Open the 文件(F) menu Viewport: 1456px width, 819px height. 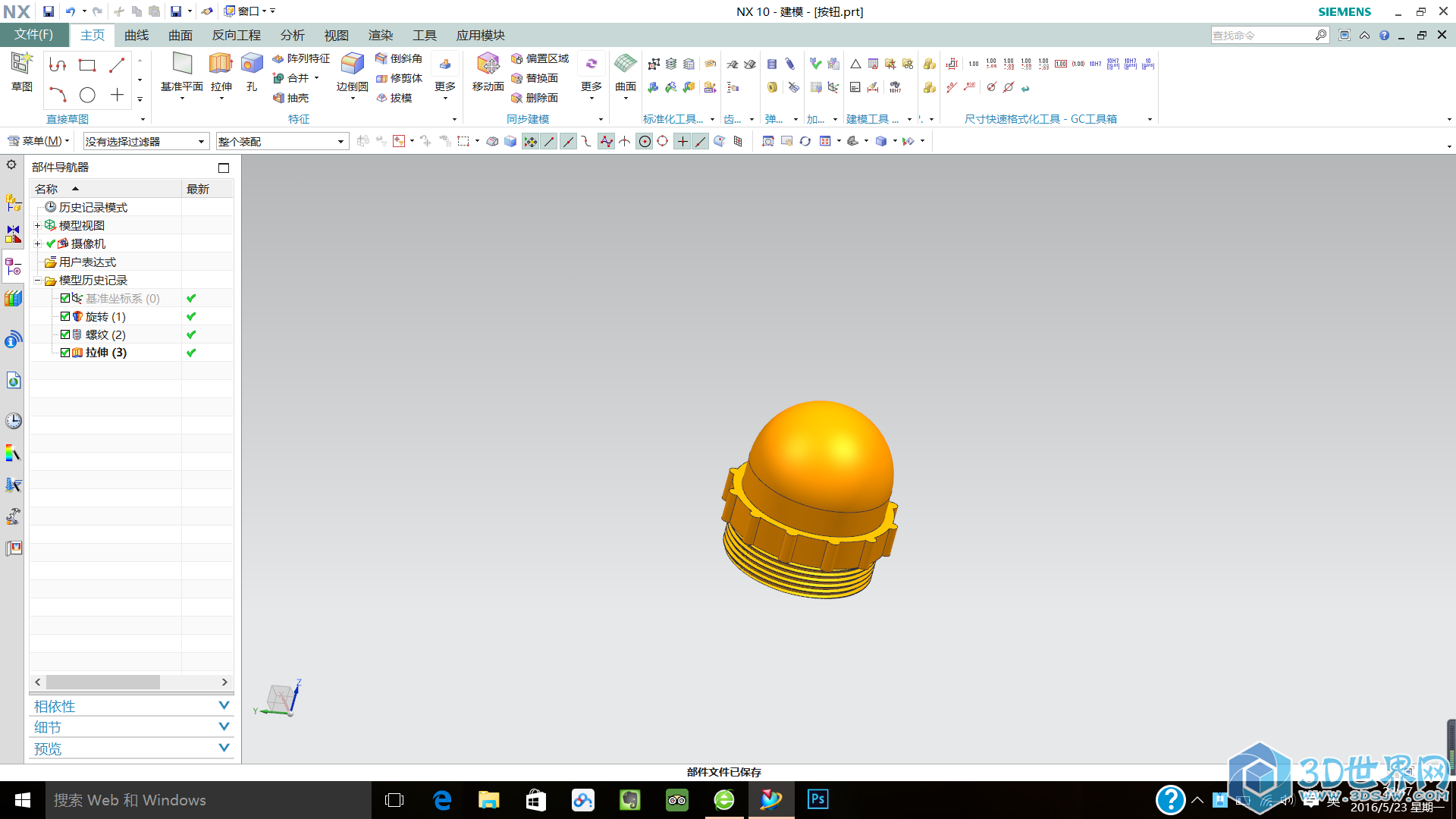[x=34, y=35]
